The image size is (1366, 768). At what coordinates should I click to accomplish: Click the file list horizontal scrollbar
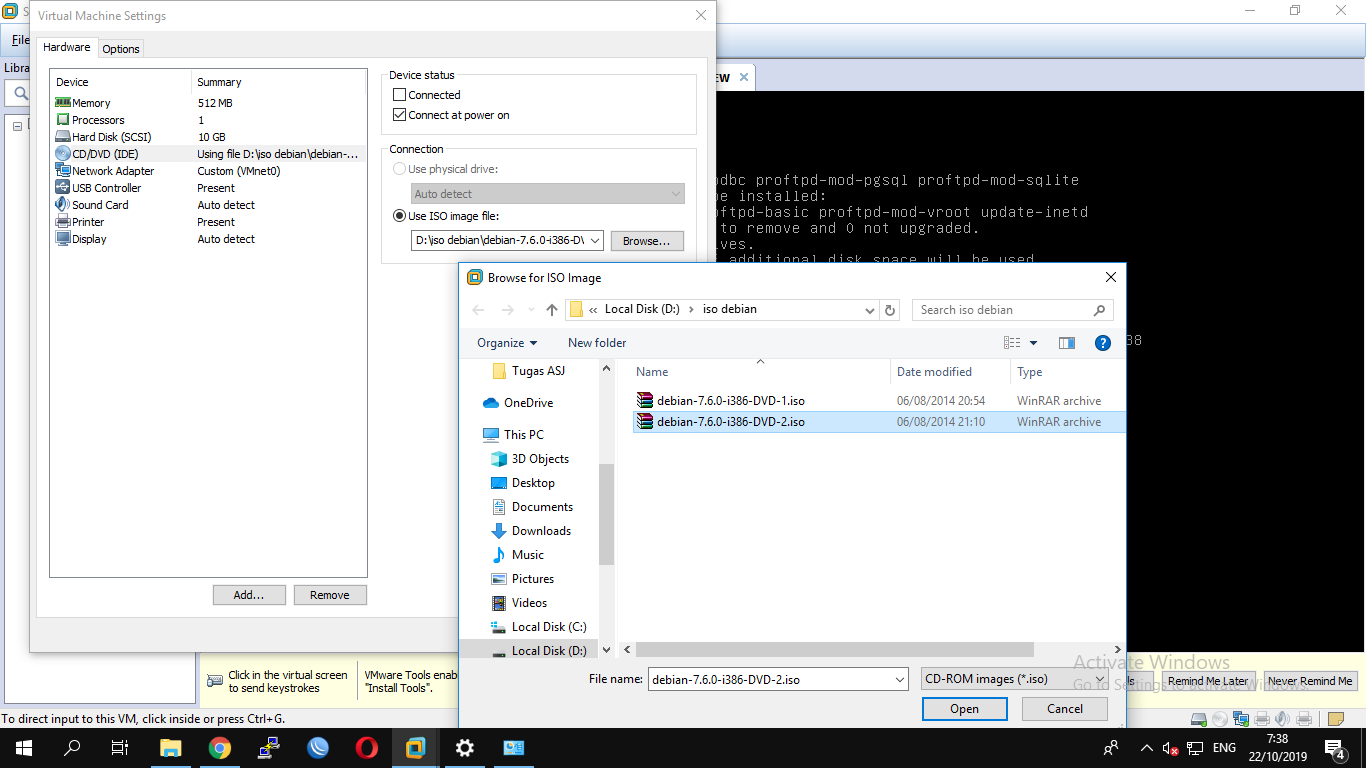pyautogui.click(x=834, y=650)
